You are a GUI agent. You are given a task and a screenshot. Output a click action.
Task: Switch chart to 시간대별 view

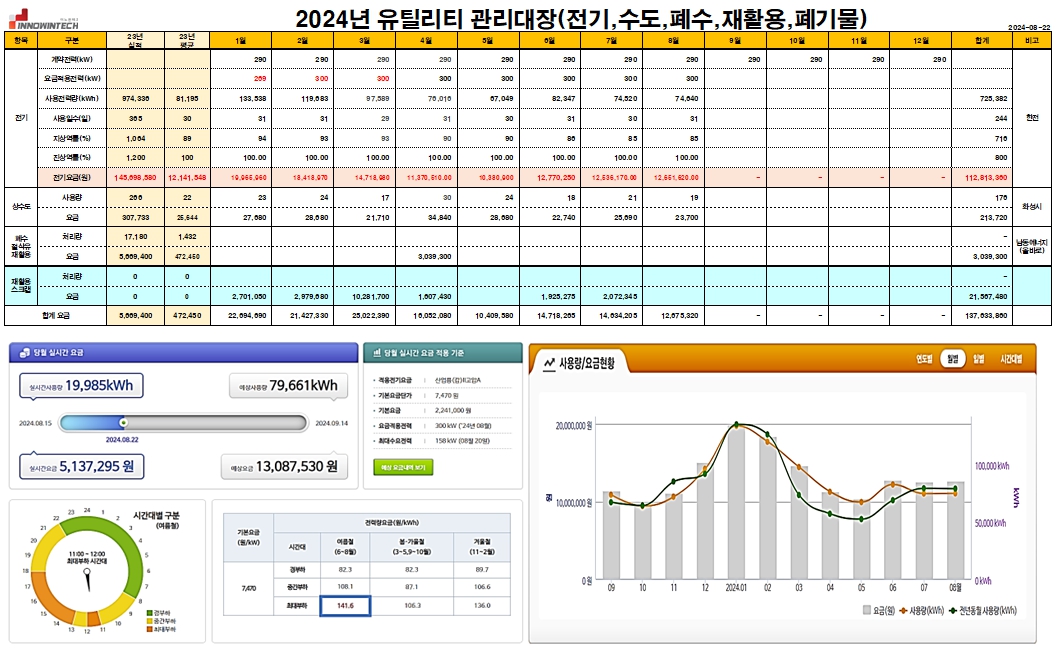[1010, 359]
